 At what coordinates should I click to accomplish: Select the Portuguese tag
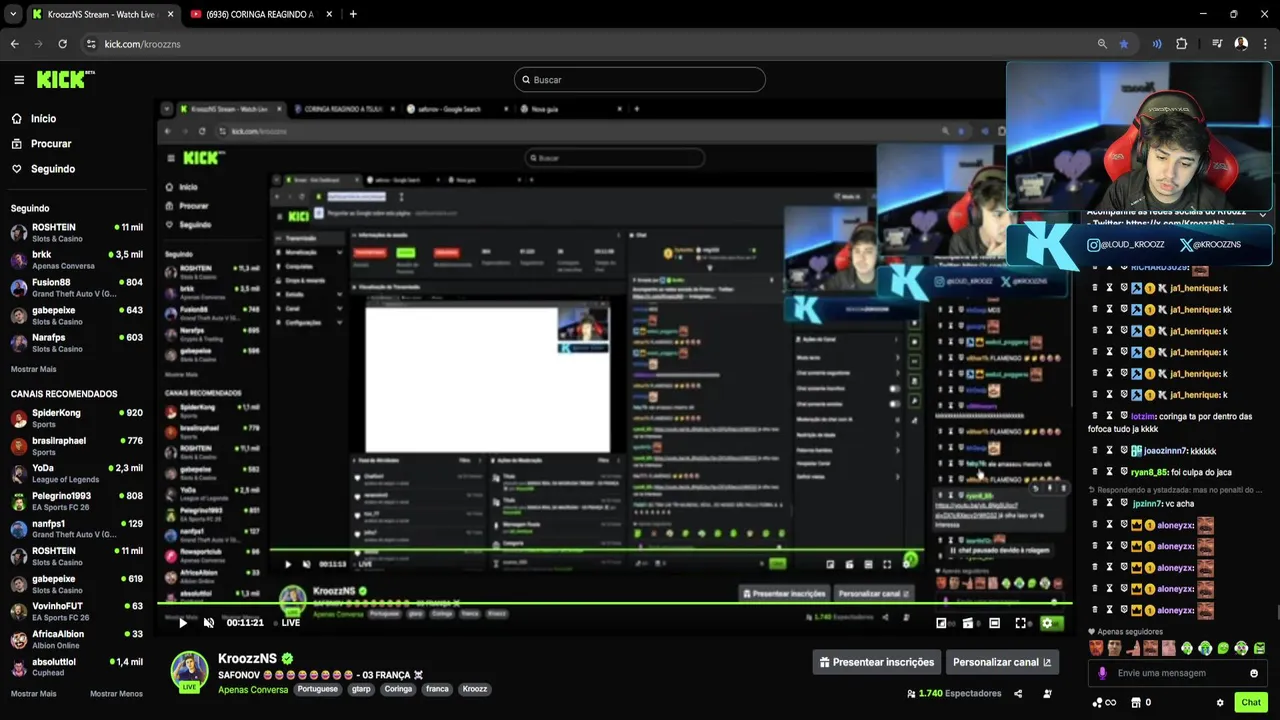pos(317,689)
